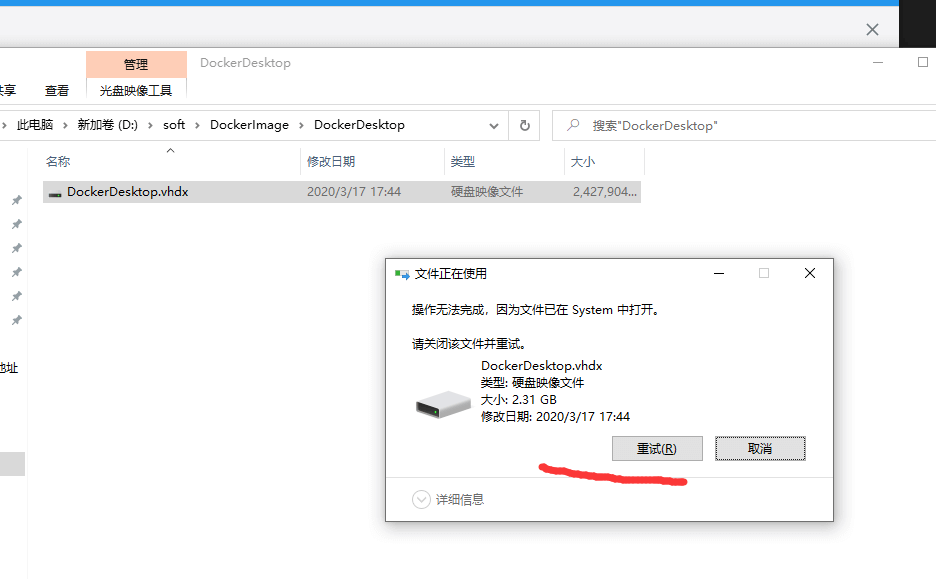Click DockerImage in the breadcrumb path
Image resolution: width=936 pixels, height=579 pixels.
click(249, 125)
